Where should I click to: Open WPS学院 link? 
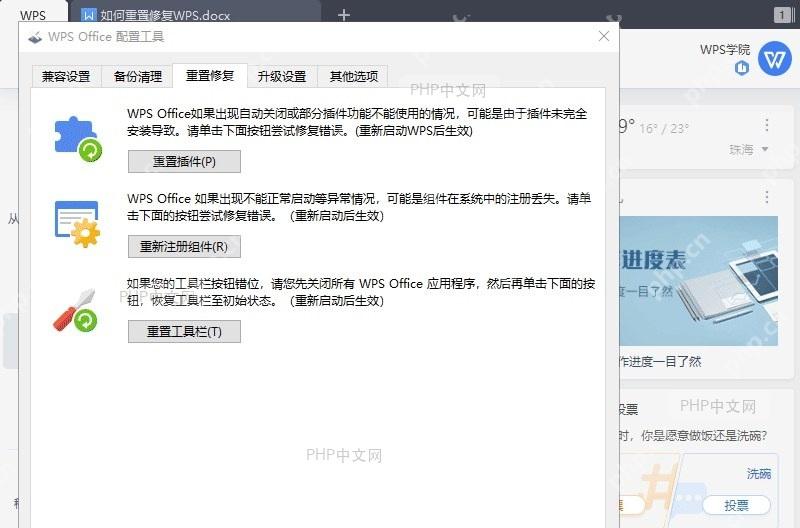point(725,49)
